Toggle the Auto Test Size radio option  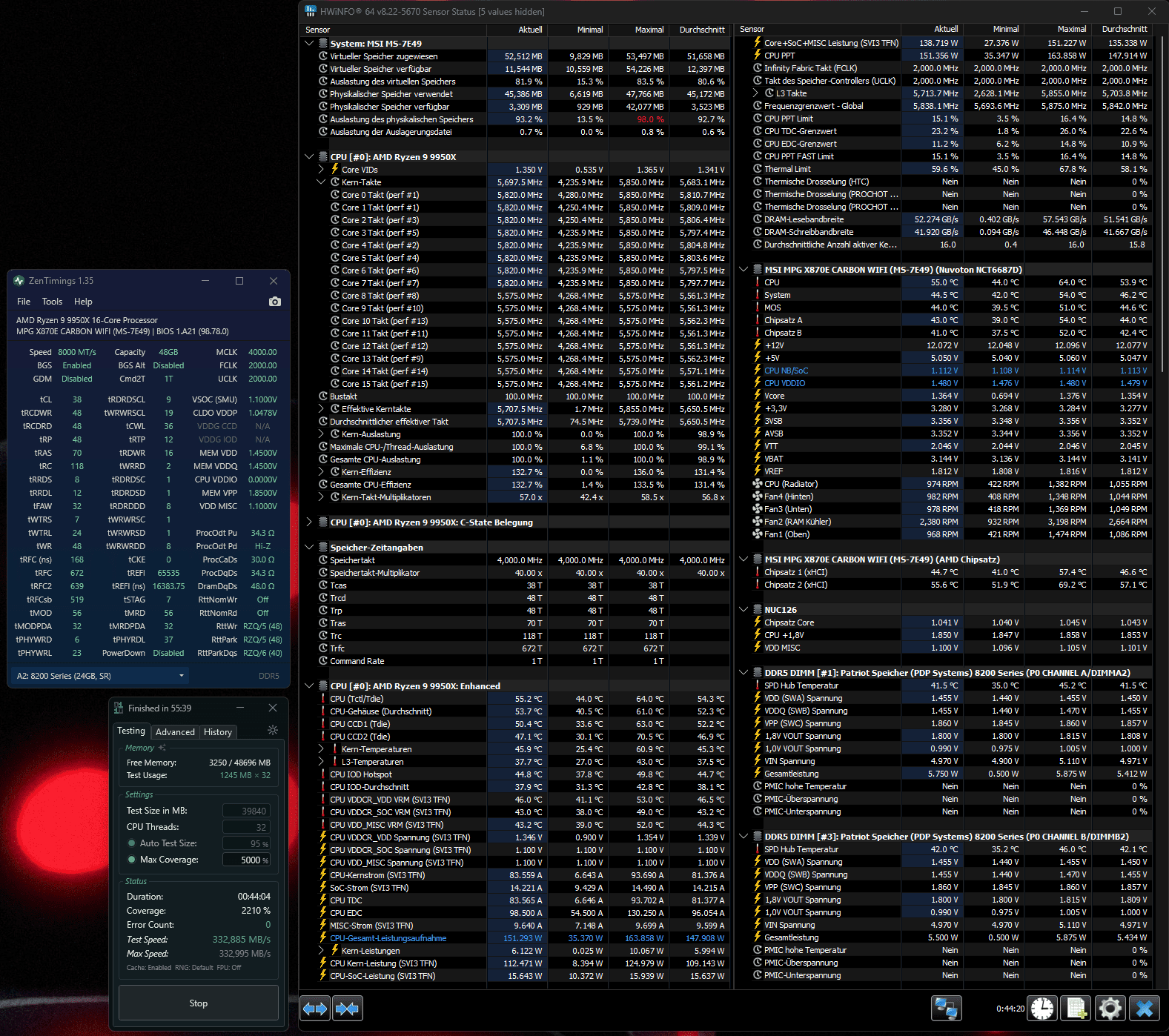[x=132, y=843]
